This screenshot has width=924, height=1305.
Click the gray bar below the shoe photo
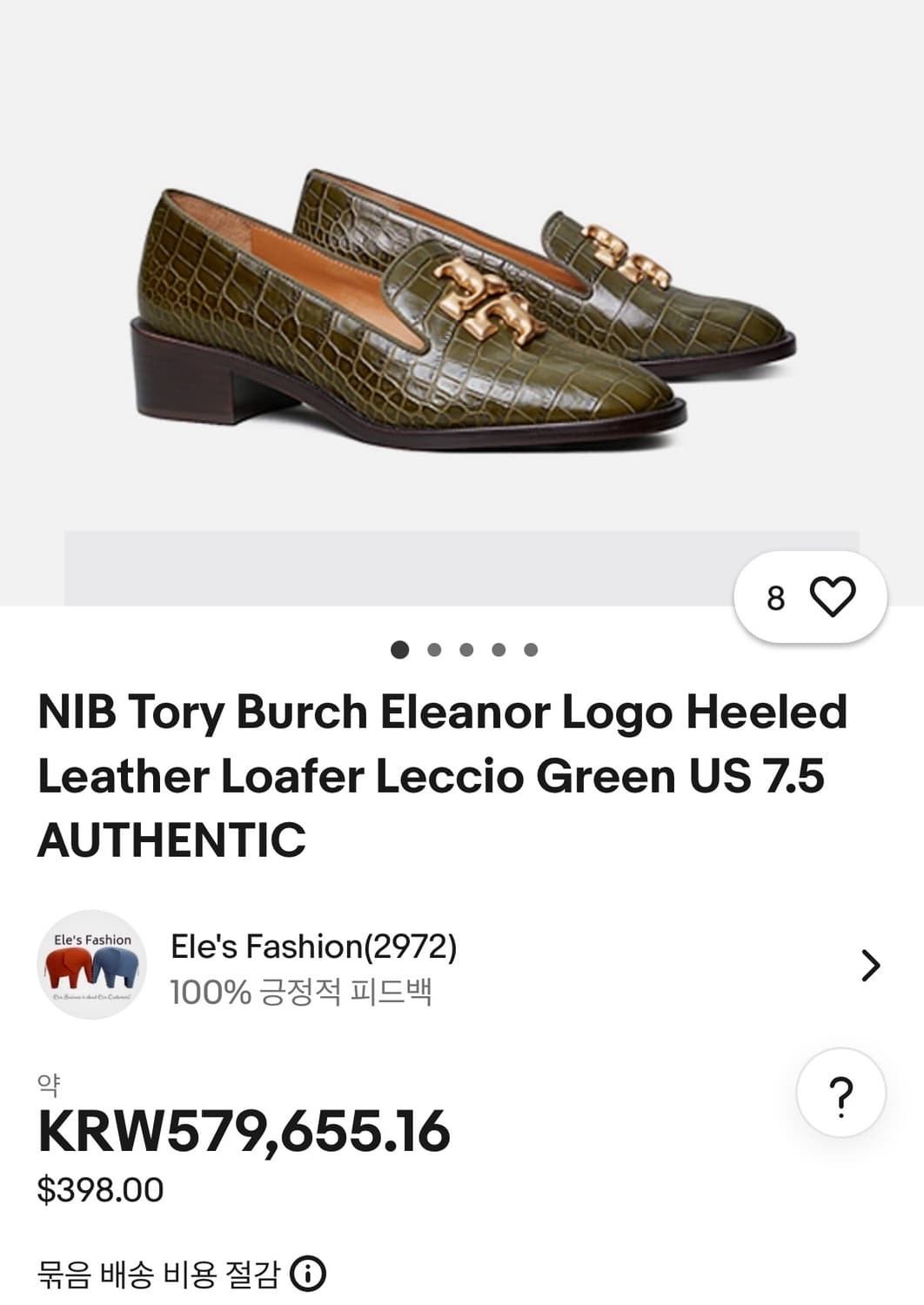(392, 567)
